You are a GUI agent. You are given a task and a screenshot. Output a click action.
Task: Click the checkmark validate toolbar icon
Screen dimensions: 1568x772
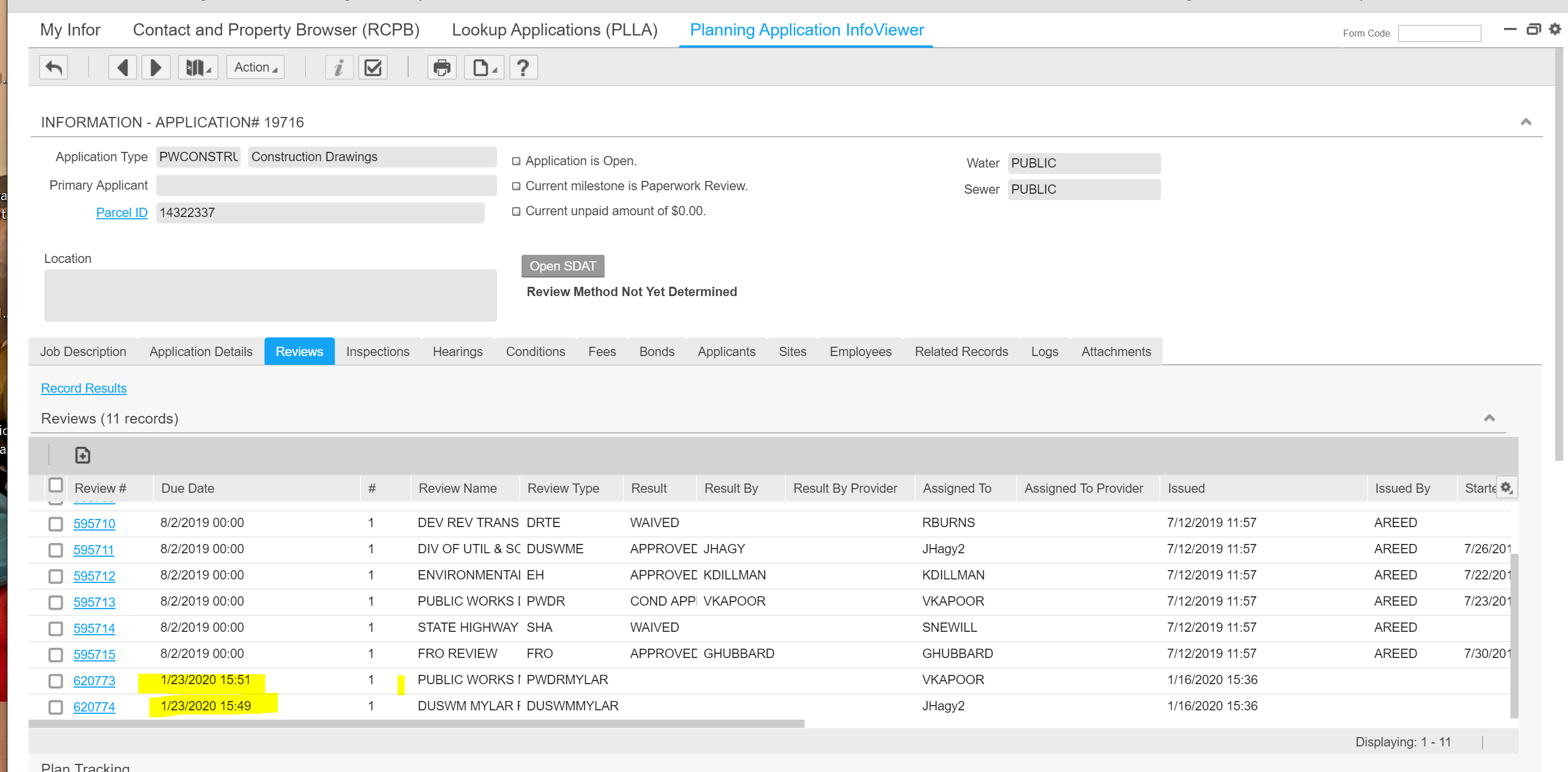tap(373, 67)
